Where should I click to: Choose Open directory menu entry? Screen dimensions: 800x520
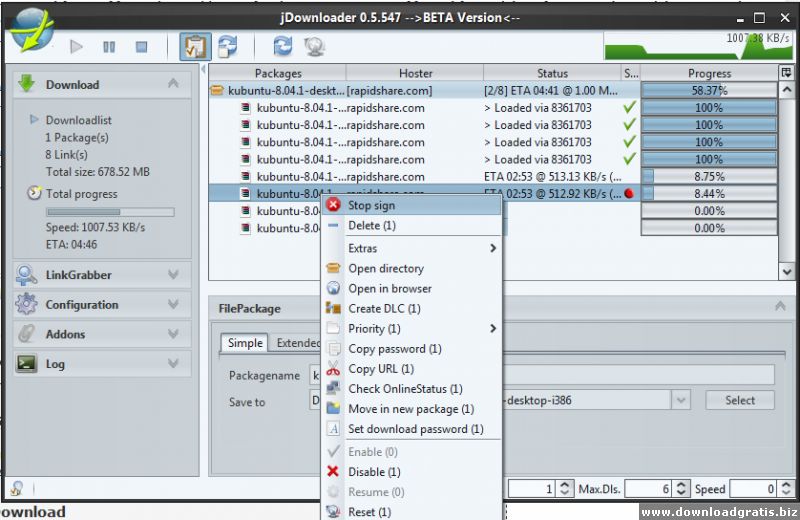411,268
